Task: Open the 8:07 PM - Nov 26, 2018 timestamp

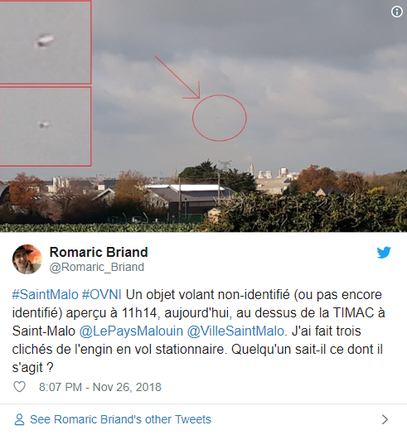Action: (x=100, y=387)
